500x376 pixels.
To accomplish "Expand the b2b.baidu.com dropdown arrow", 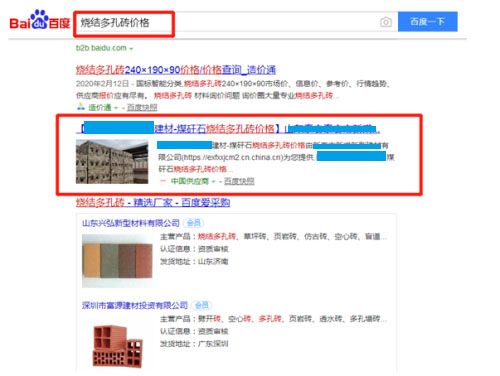I will [131, 49].
